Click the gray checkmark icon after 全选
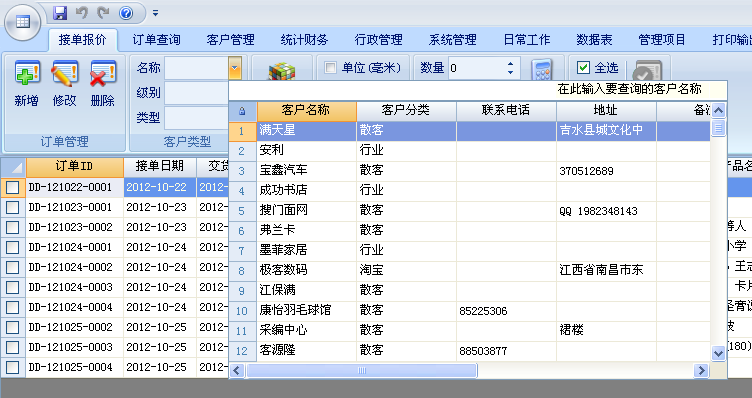Viewport: 752px width, 398px height. tap(646, 71)
